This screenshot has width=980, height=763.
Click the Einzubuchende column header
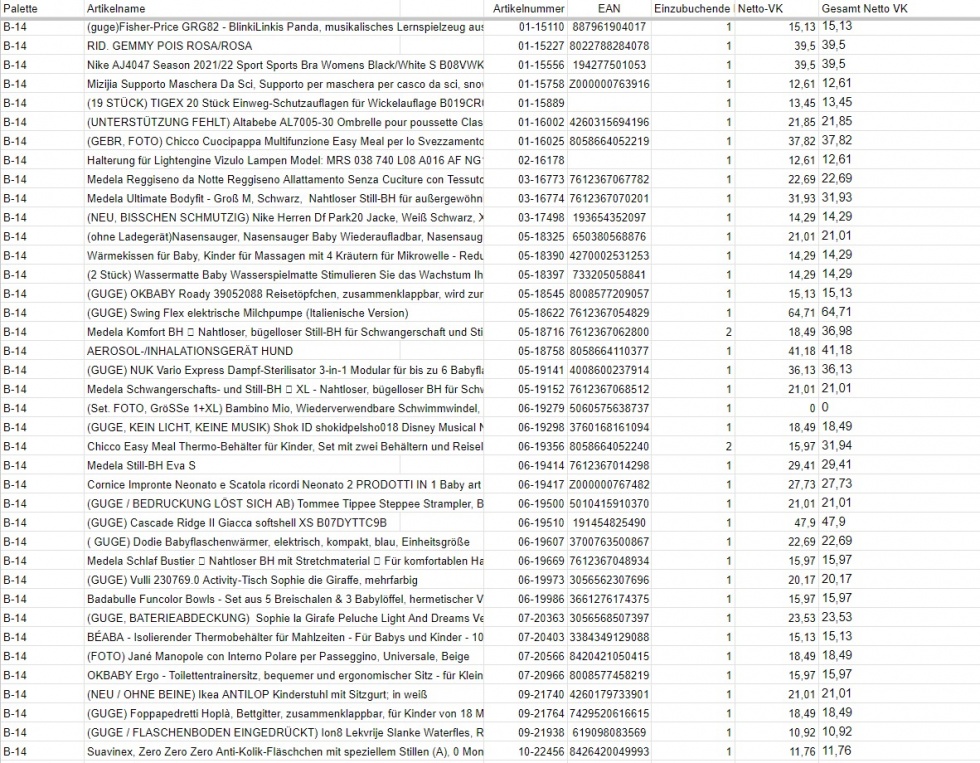(692, 9)
